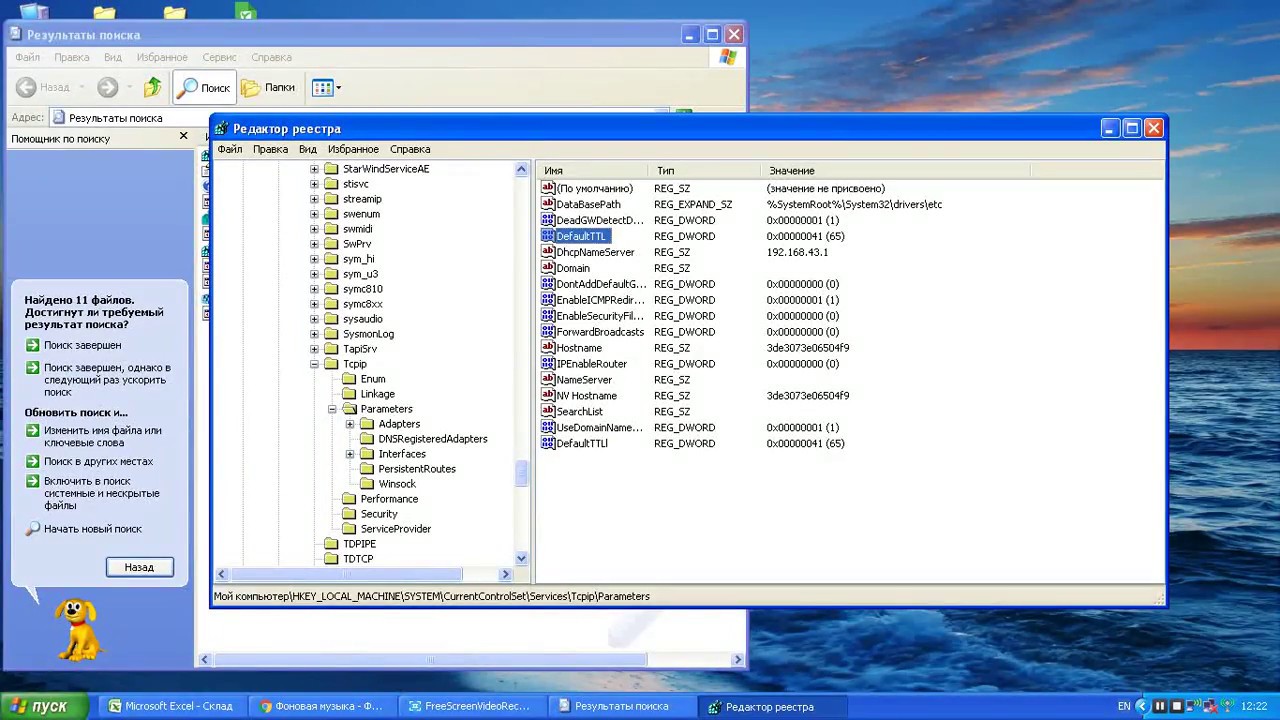Click the Папки toolbar button
The width and height of the screenshot is (1280, 720).
pos(269,88)
